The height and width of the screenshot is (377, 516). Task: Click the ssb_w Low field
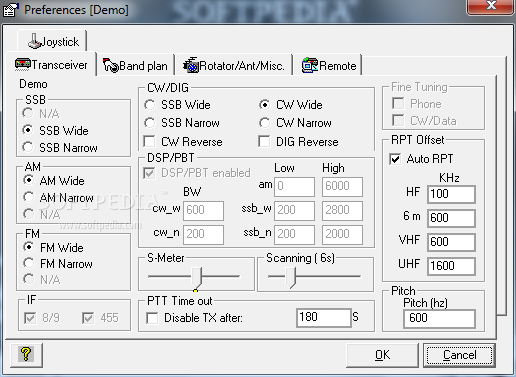[x=294, y=210]
